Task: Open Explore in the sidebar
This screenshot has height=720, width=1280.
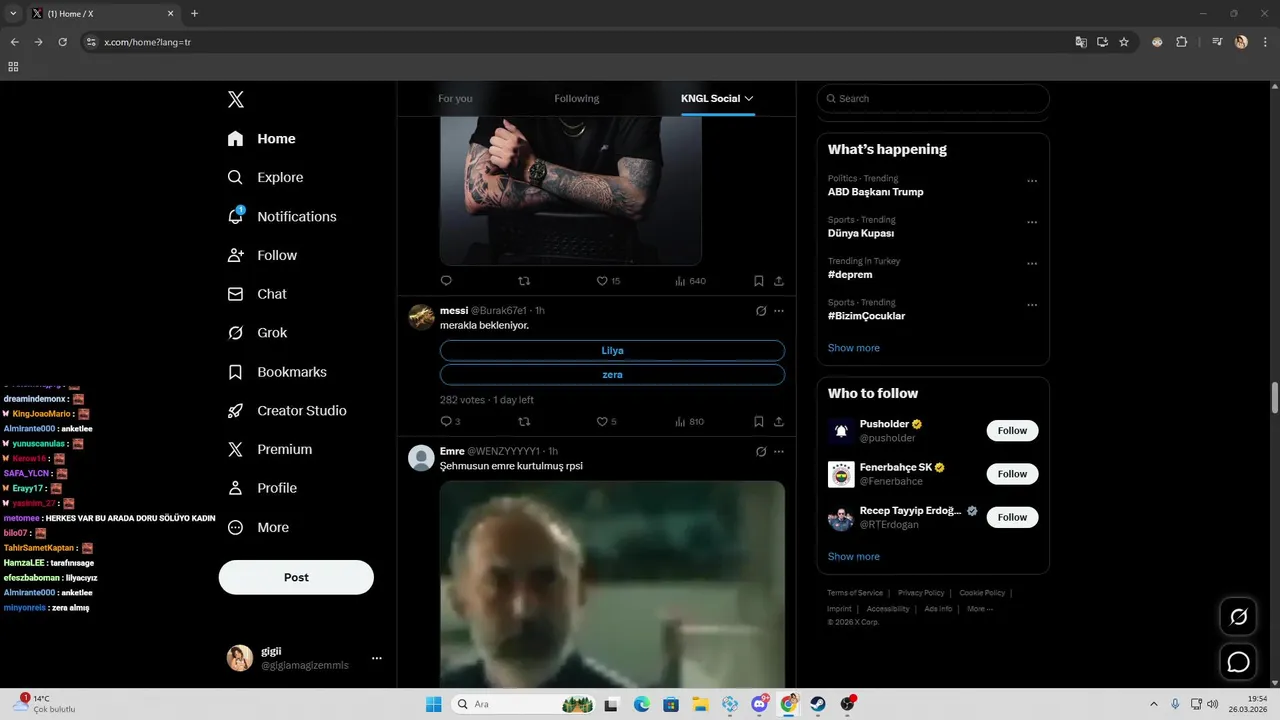Action: coord(265,177)
